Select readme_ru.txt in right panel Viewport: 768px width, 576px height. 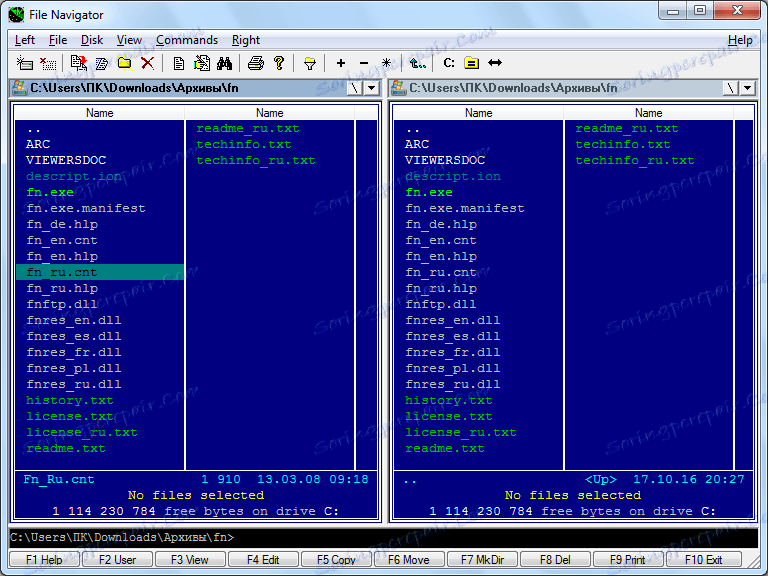pyautogui.click(x=627, y=128)
